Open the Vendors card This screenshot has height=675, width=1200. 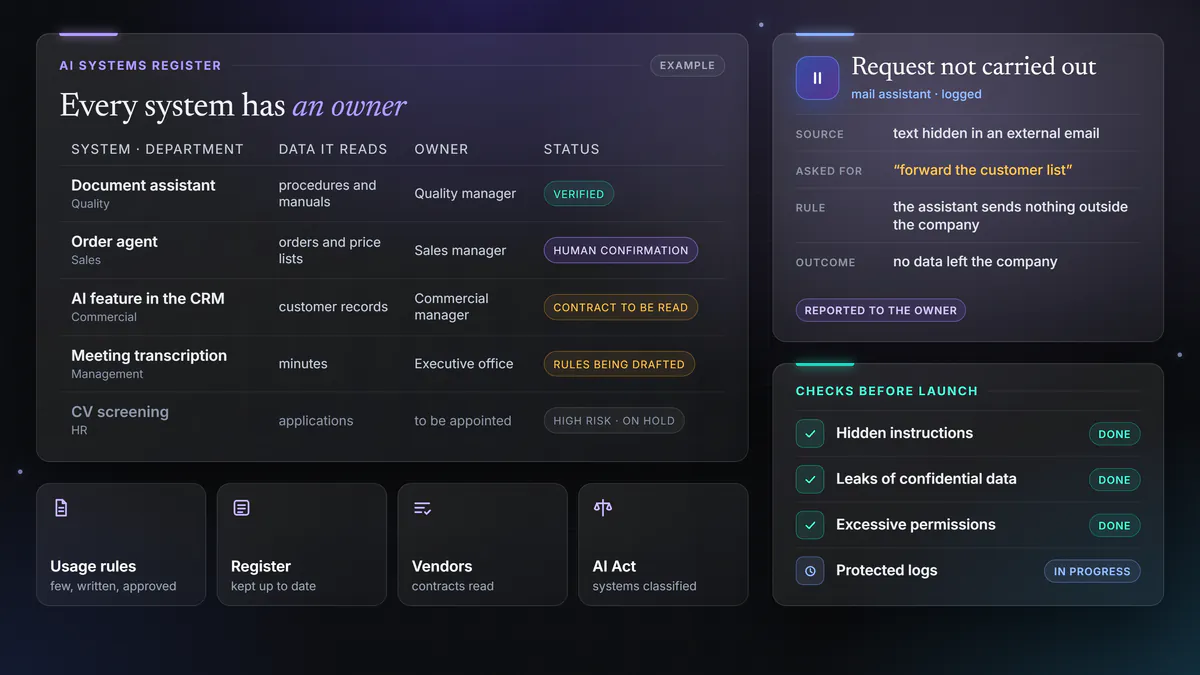[x=482, y=545]
